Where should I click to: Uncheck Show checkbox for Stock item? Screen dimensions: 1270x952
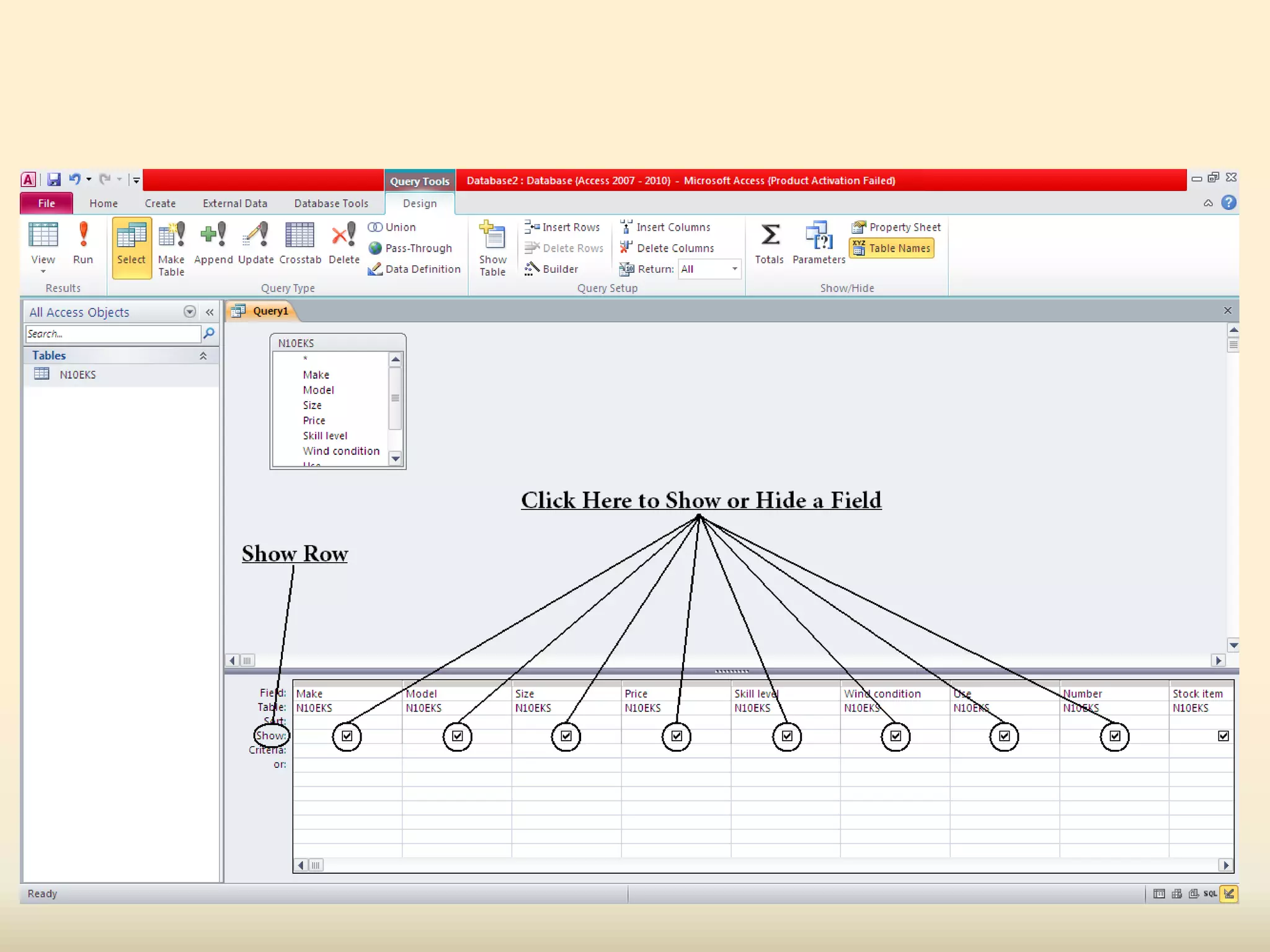[1223, 736]
